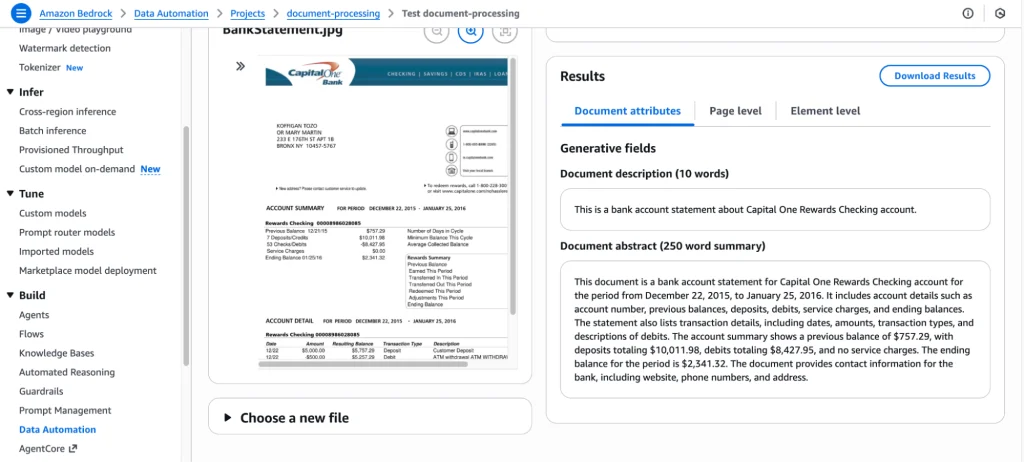Open the hamburger navigation menu
The width and height of the screenshot is (1024, 462).
[21, 13]
